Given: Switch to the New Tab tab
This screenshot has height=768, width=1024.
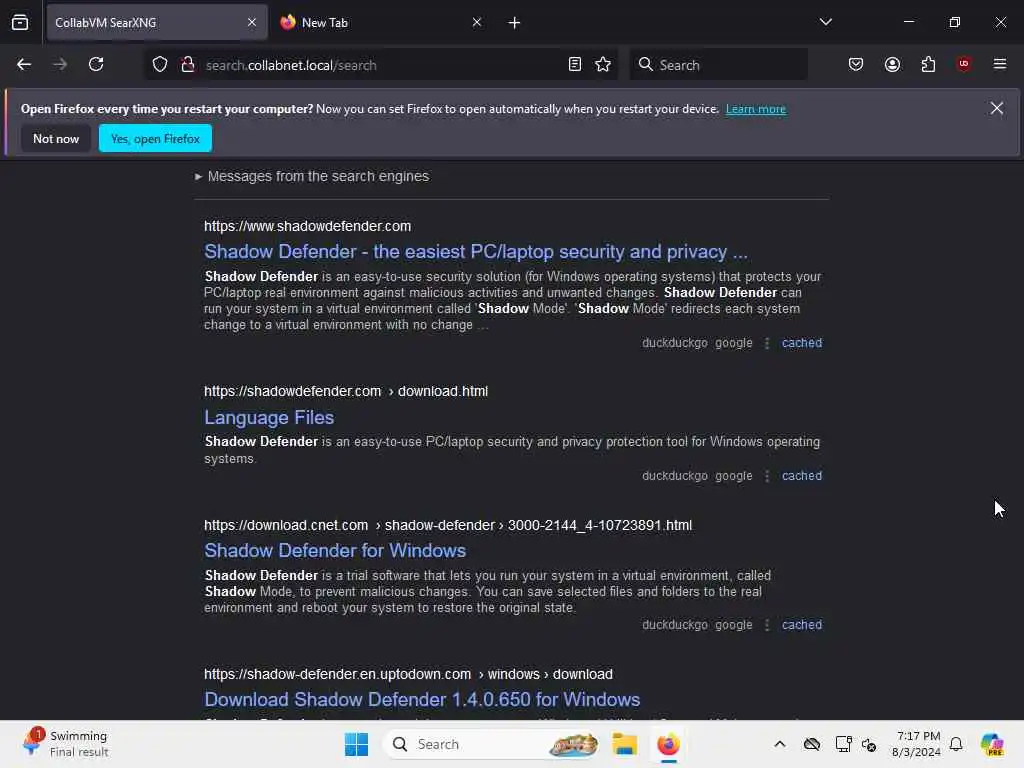Looking at the screenshot, I should click(382, 22).
